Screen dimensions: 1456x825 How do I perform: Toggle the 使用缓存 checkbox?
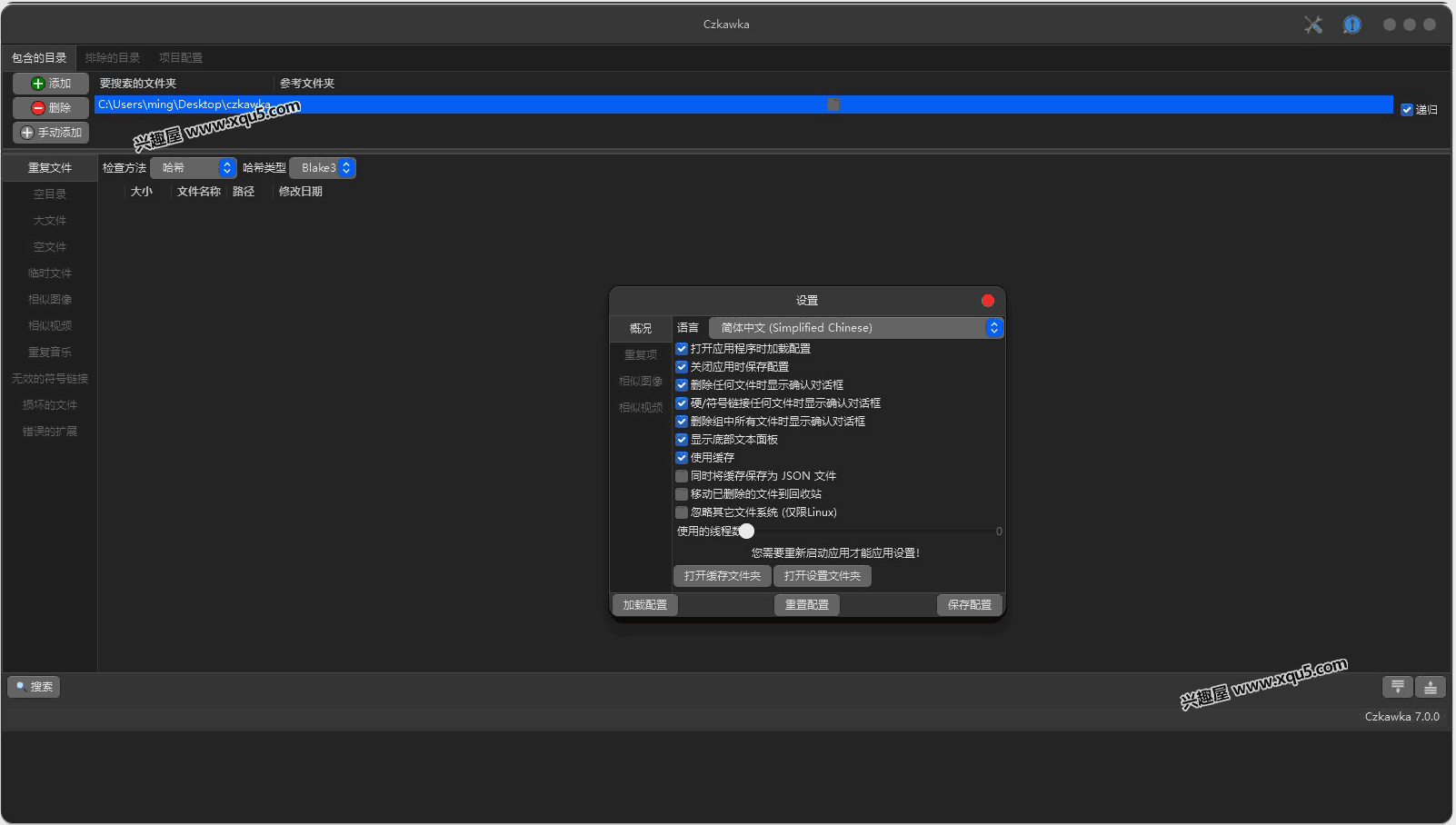682,458
